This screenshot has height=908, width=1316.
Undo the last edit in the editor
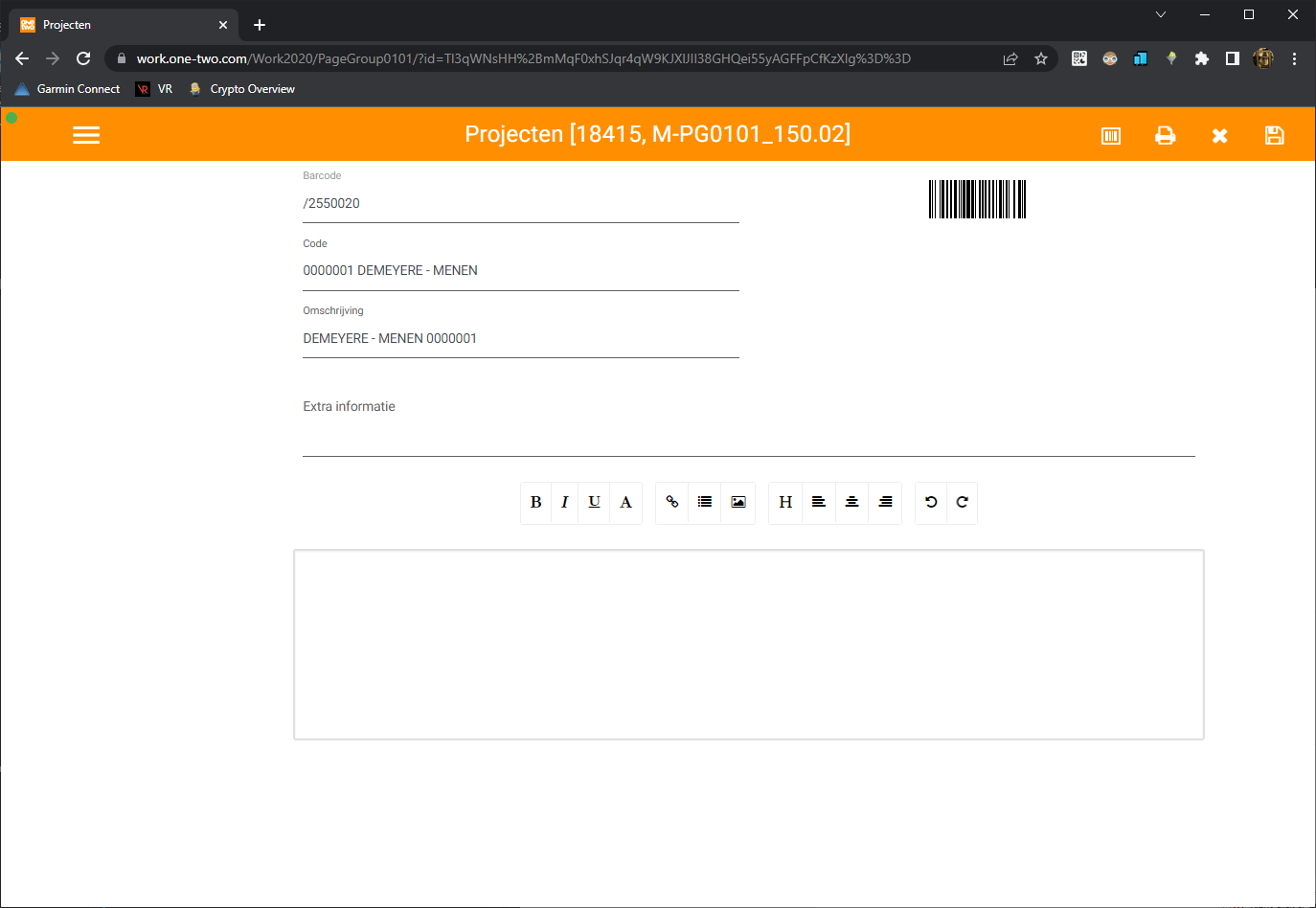pyautogui.click(x=931, y=503)
